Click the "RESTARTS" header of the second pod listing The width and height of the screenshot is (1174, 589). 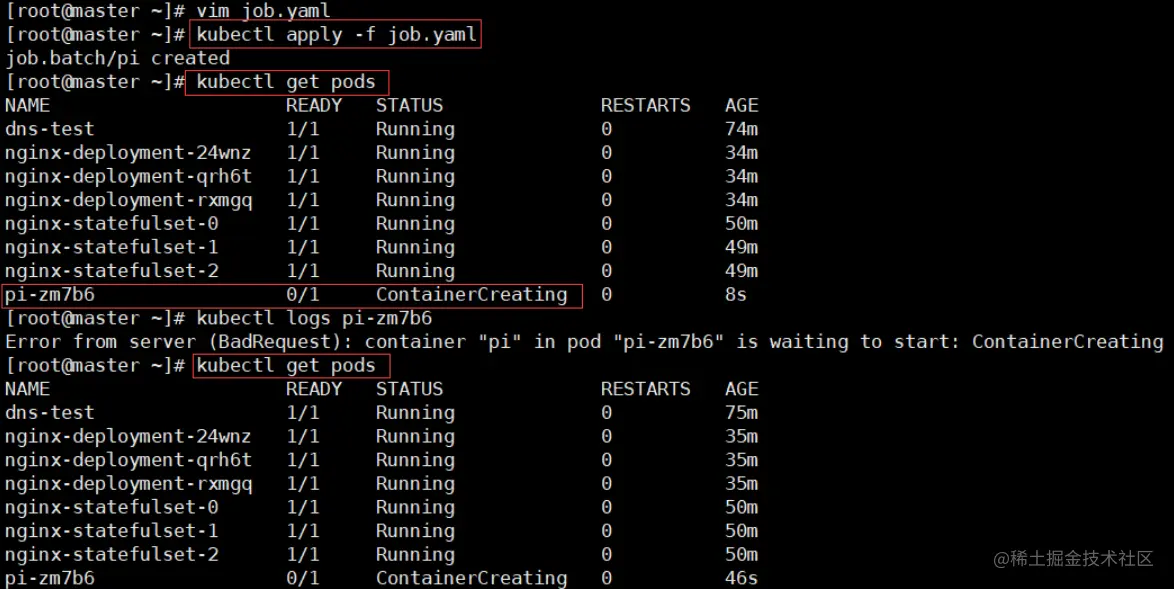click(x=645, y=389)
